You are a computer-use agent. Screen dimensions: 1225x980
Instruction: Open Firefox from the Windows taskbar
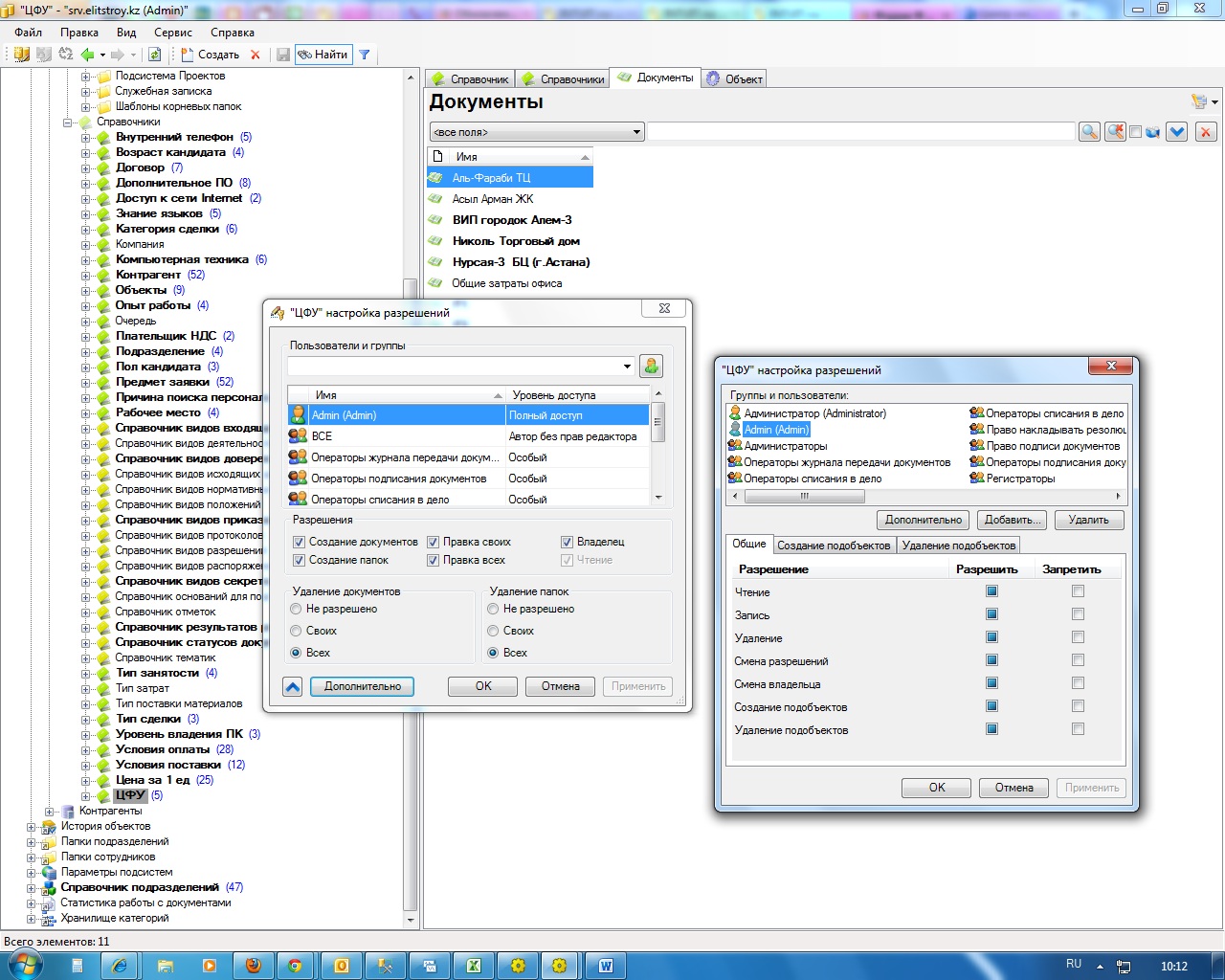254,966
